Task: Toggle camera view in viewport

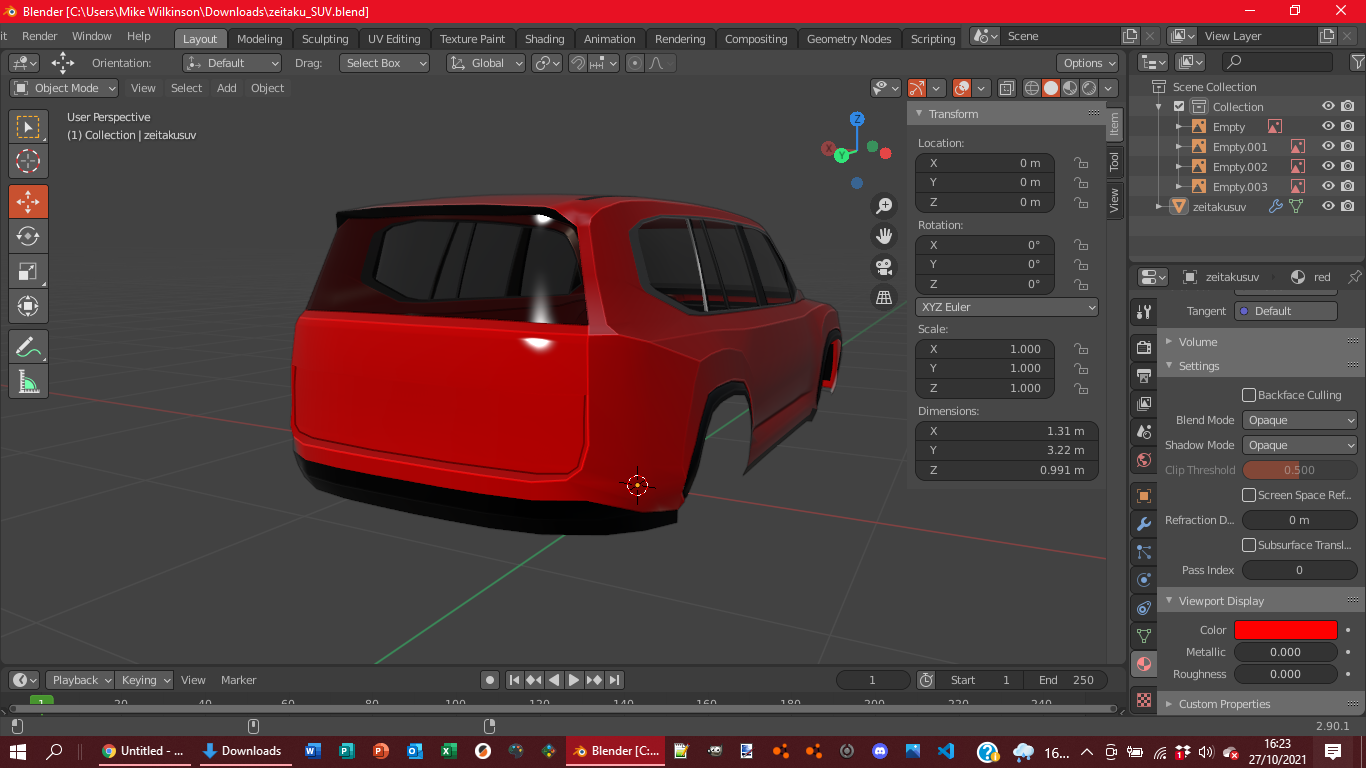Action: click(884, 267)
